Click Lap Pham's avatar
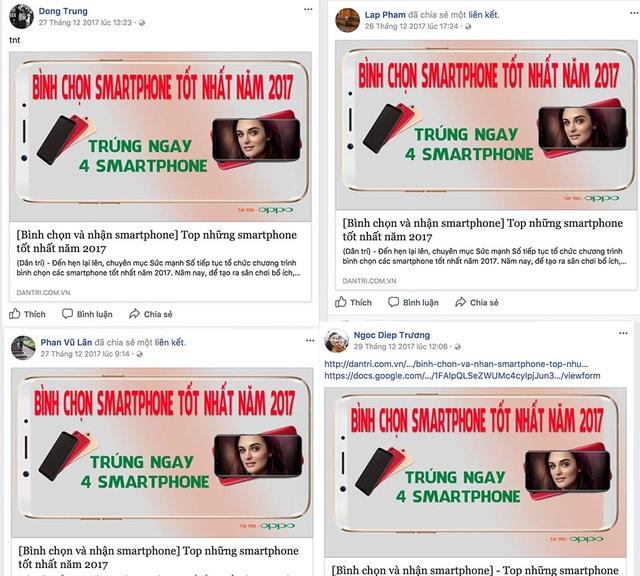Viewport: 640px width, 576px height. (x=347, y=20)
